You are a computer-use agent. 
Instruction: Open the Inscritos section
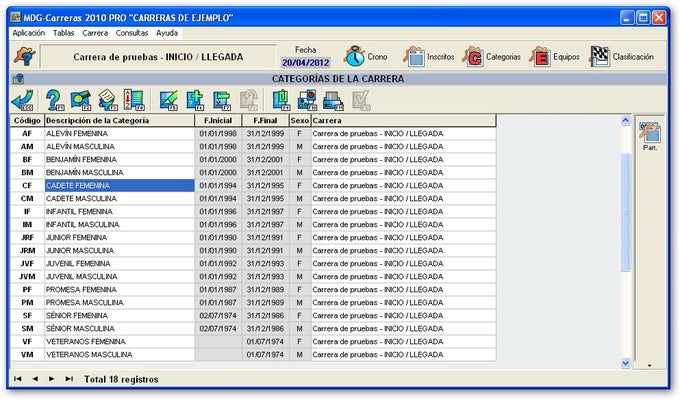point(428,56)
